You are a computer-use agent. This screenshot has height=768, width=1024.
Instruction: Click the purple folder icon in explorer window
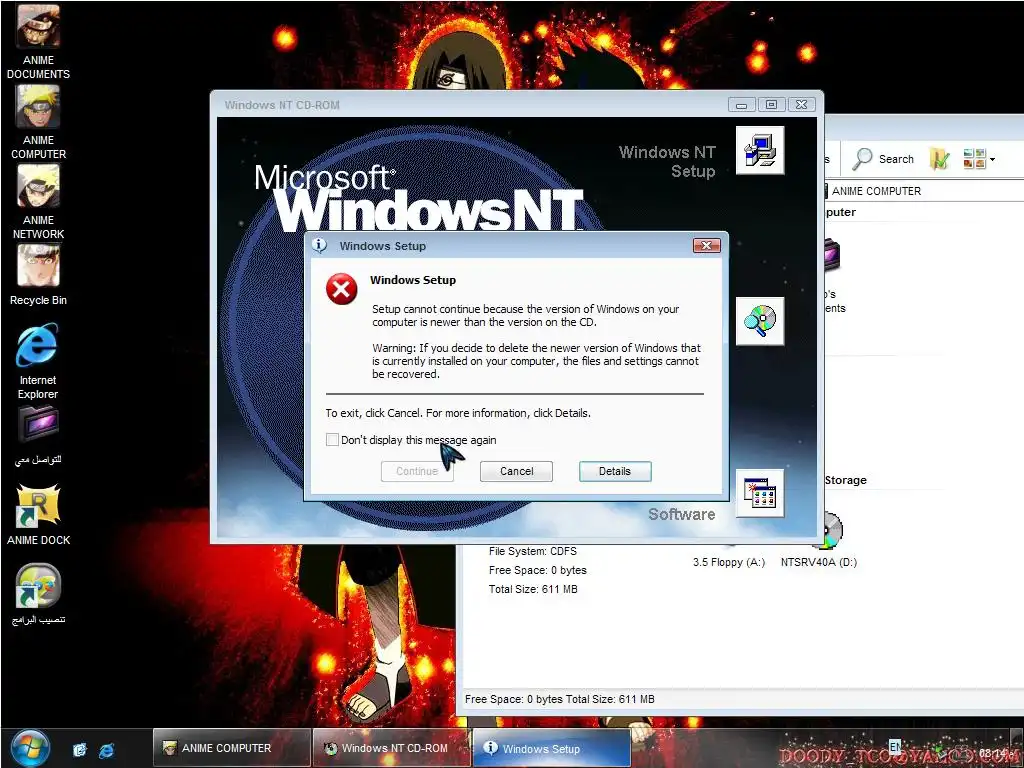tap(832, 255)
